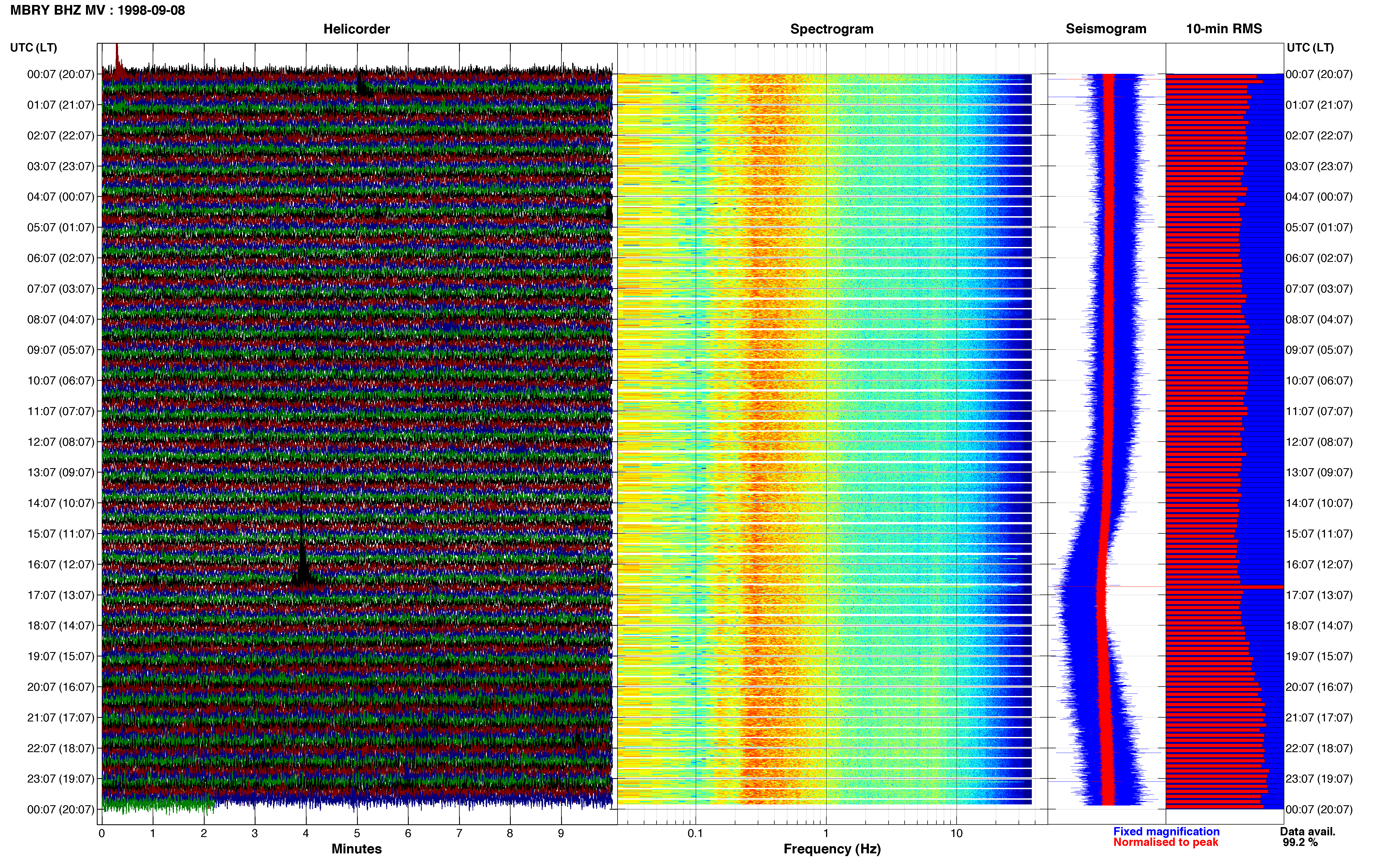Select helicorder time label 23:07 (19:07)
The width and height of the screenshot is (1388, 868).
60,778
